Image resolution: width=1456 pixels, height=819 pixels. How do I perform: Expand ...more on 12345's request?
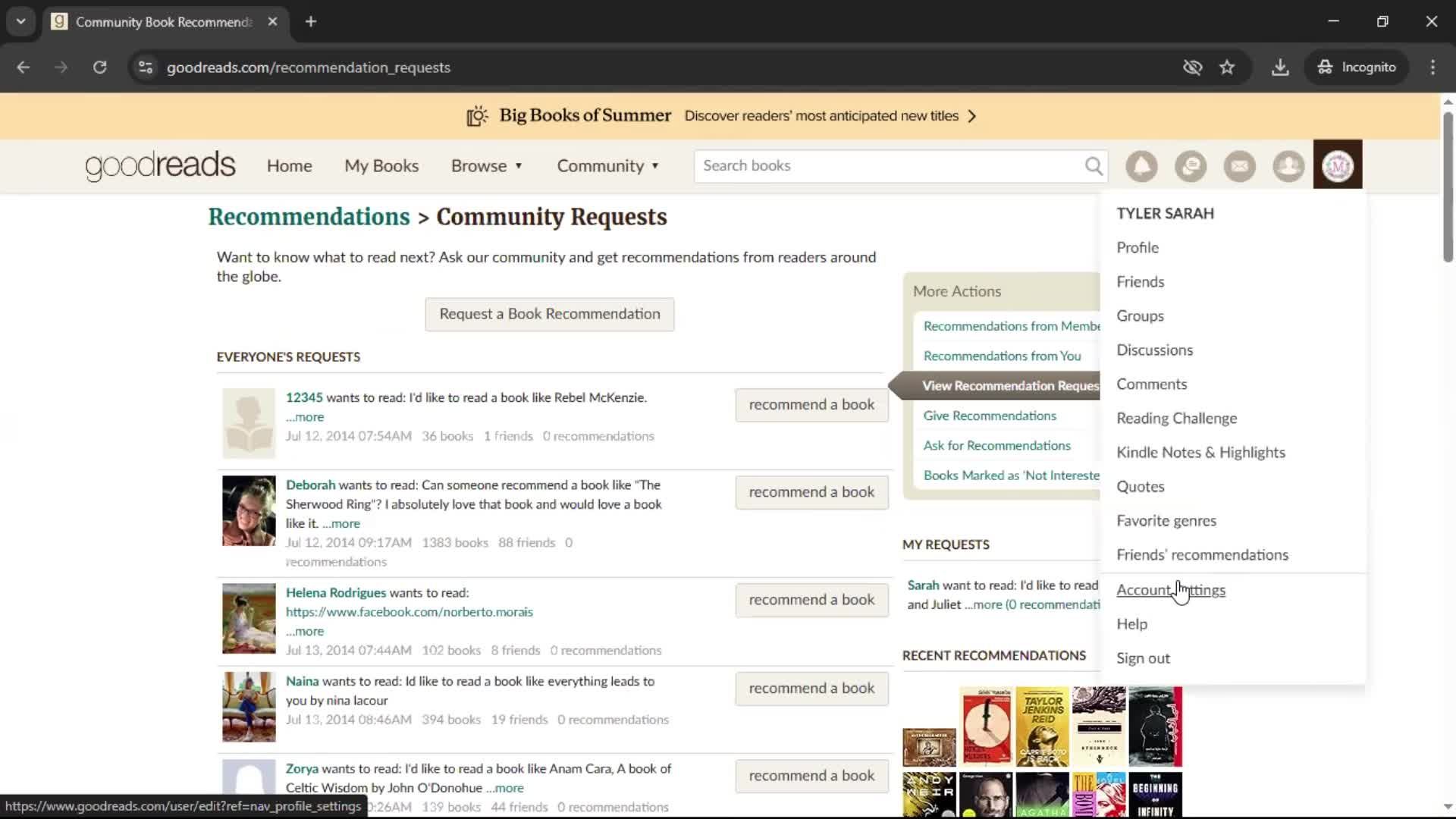click(305, 417)
